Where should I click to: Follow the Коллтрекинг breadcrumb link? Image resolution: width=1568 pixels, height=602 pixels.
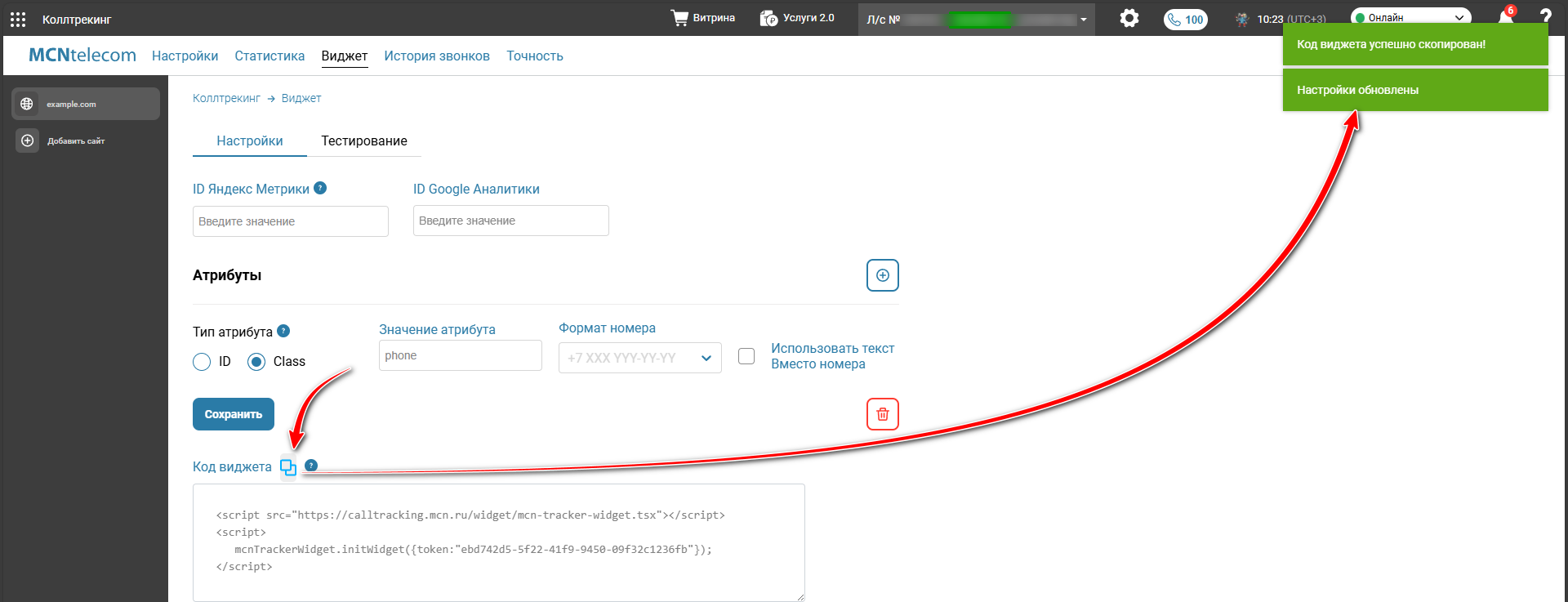226,98
